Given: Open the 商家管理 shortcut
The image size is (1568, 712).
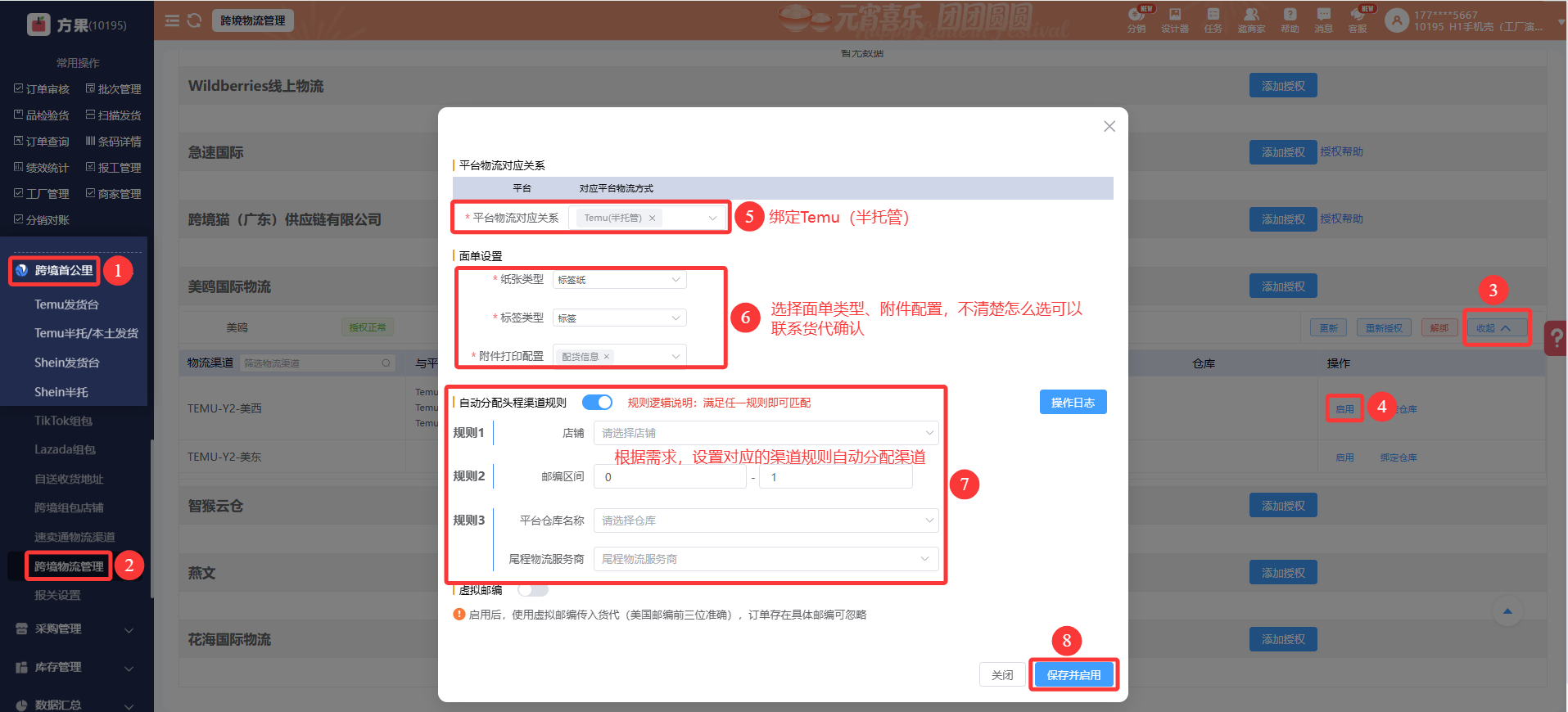Looking at the screenshot, I should coord(114,193).
